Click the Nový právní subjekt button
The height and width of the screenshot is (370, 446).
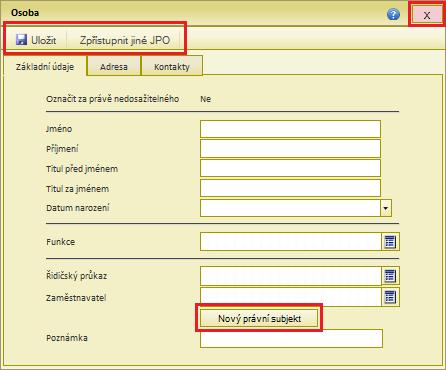coord(259,318)
